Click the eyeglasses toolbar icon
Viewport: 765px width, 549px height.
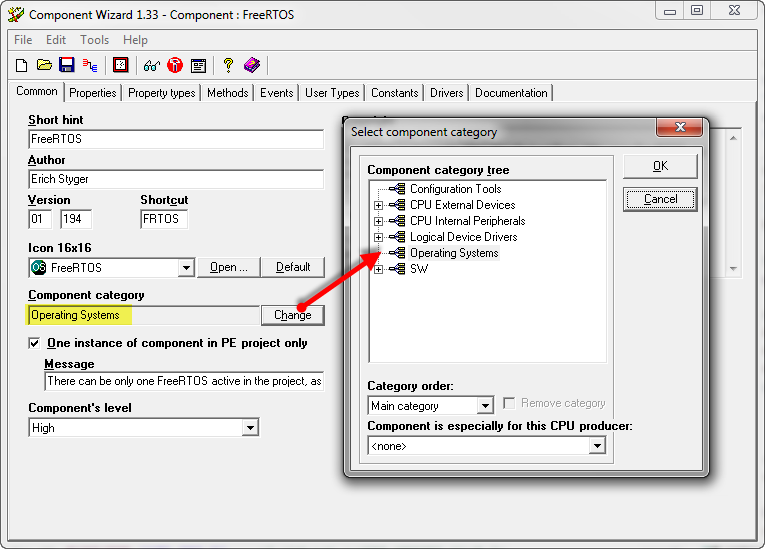(151, 65)
